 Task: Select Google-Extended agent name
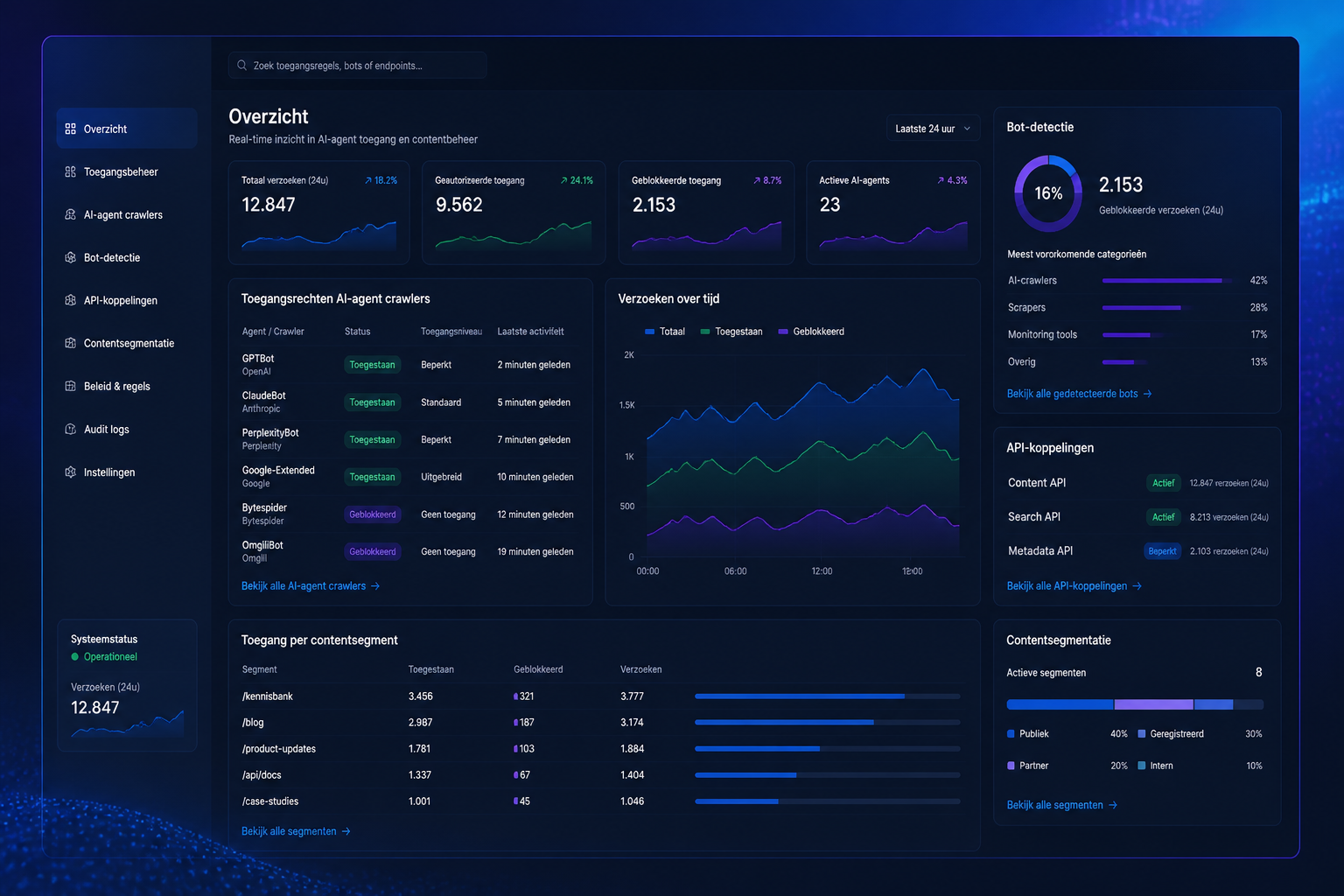[278, 471]
